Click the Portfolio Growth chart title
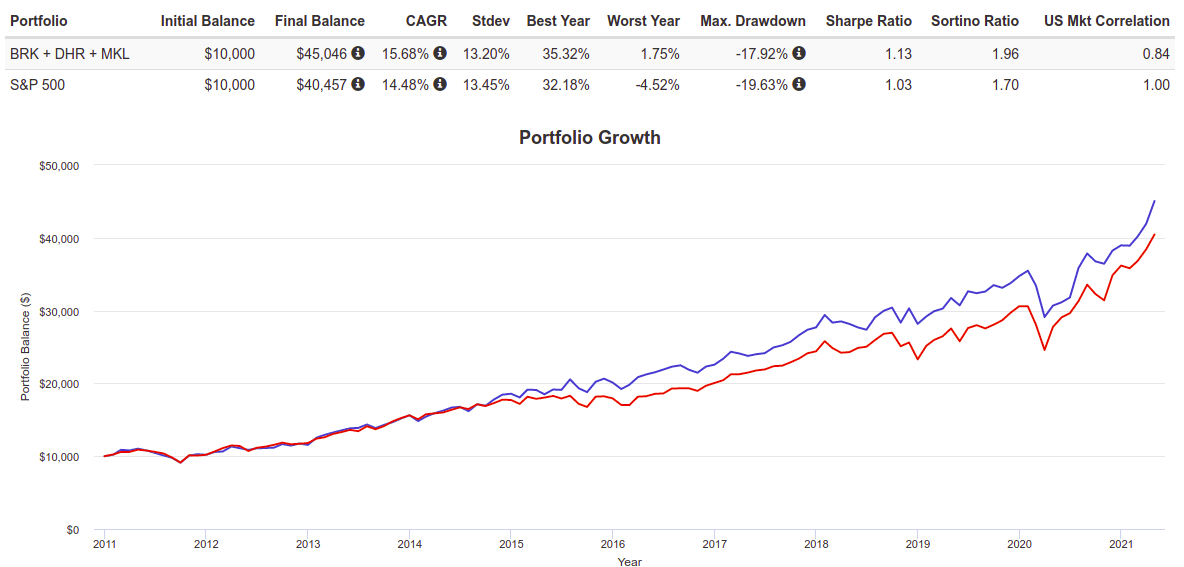This screenshot has width=1184, height=567. (x=590, y=138)
